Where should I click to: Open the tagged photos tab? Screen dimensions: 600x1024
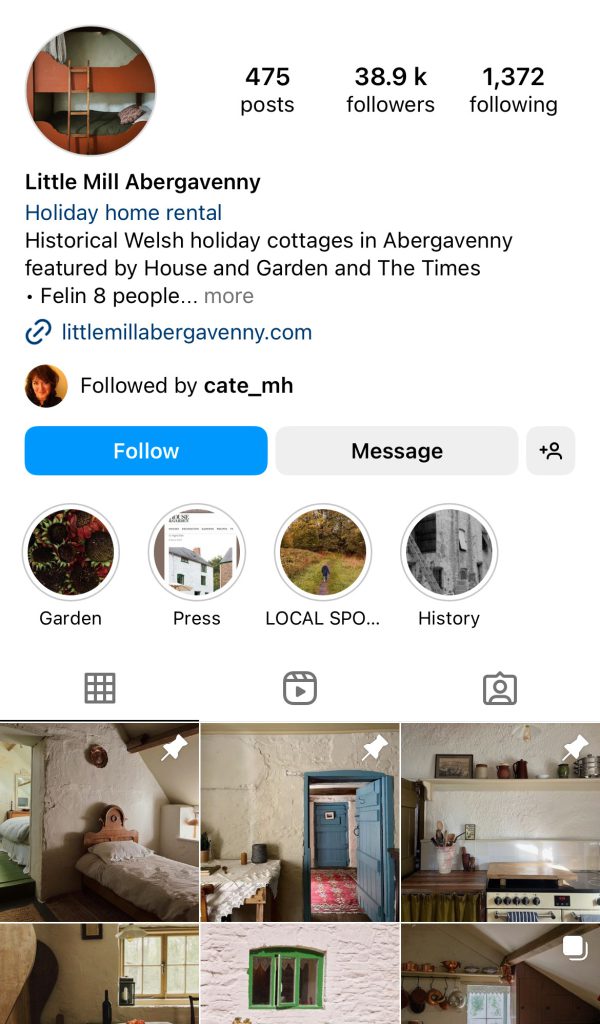pyautogui.click(x=499, y=688)
